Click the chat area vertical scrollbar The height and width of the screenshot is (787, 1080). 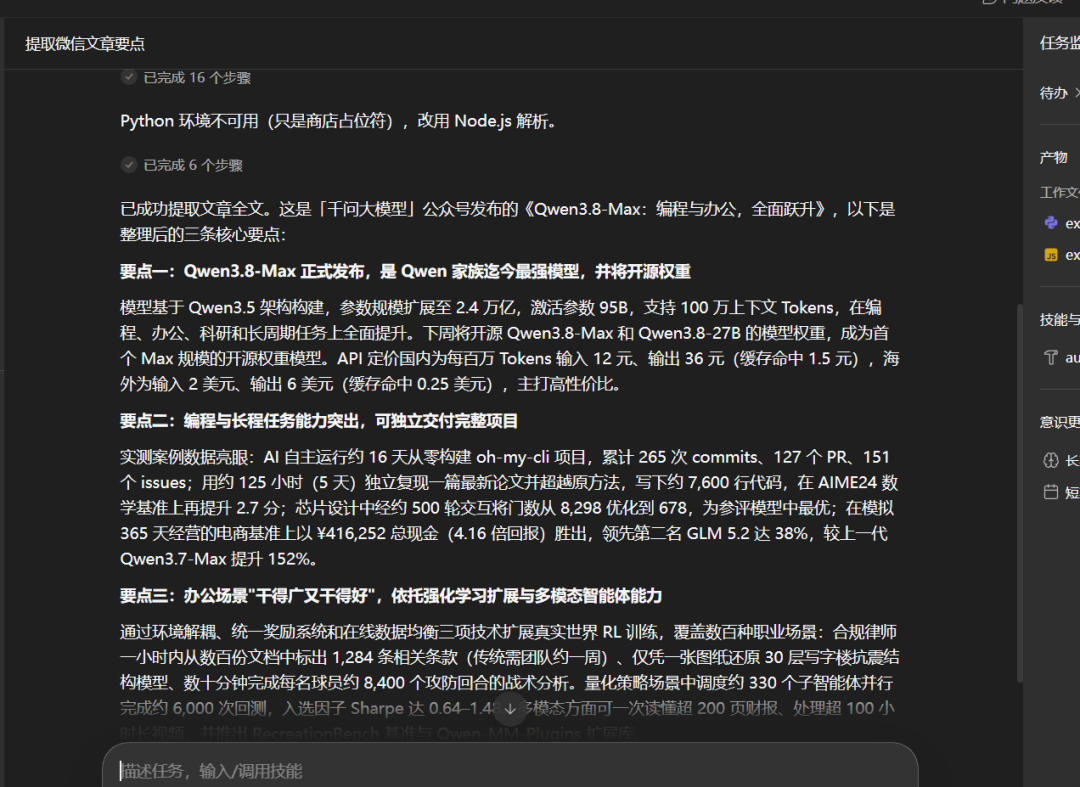1020,493
